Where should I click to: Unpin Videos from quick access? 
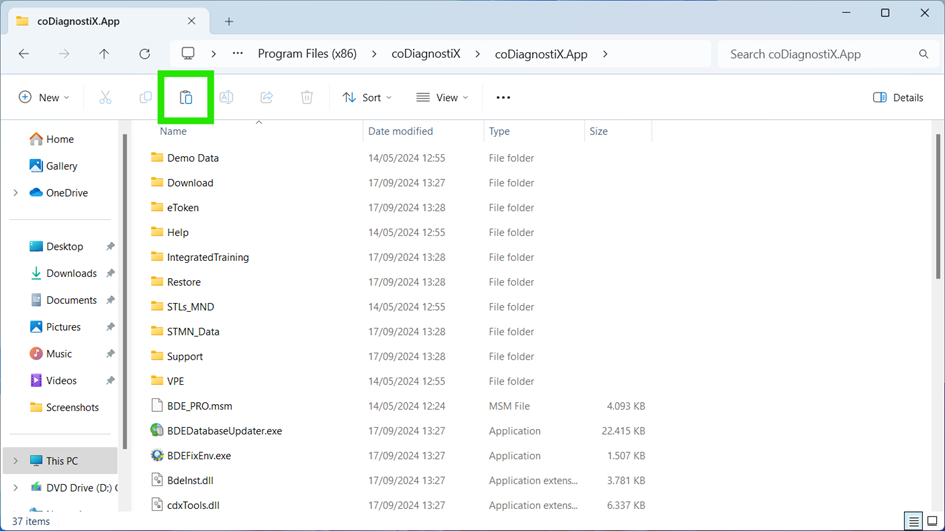click(x=110, y=380)
